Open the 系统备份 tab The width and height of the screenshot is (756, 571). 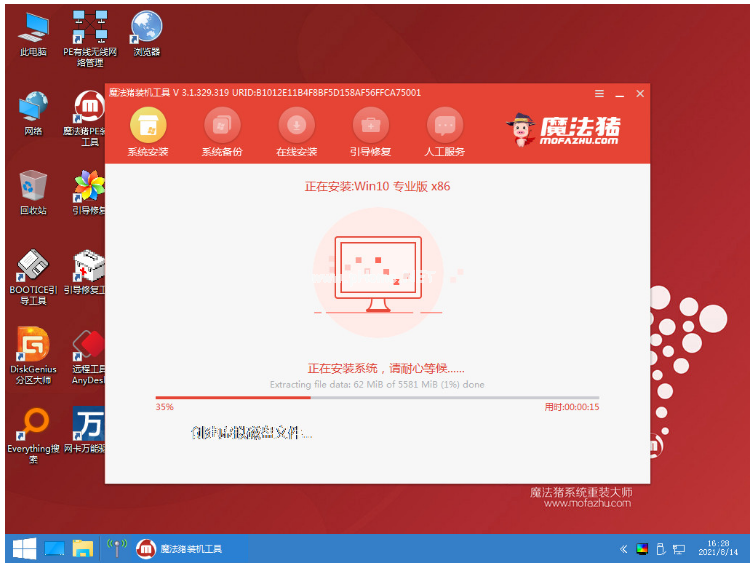click(x=222, y=126)
